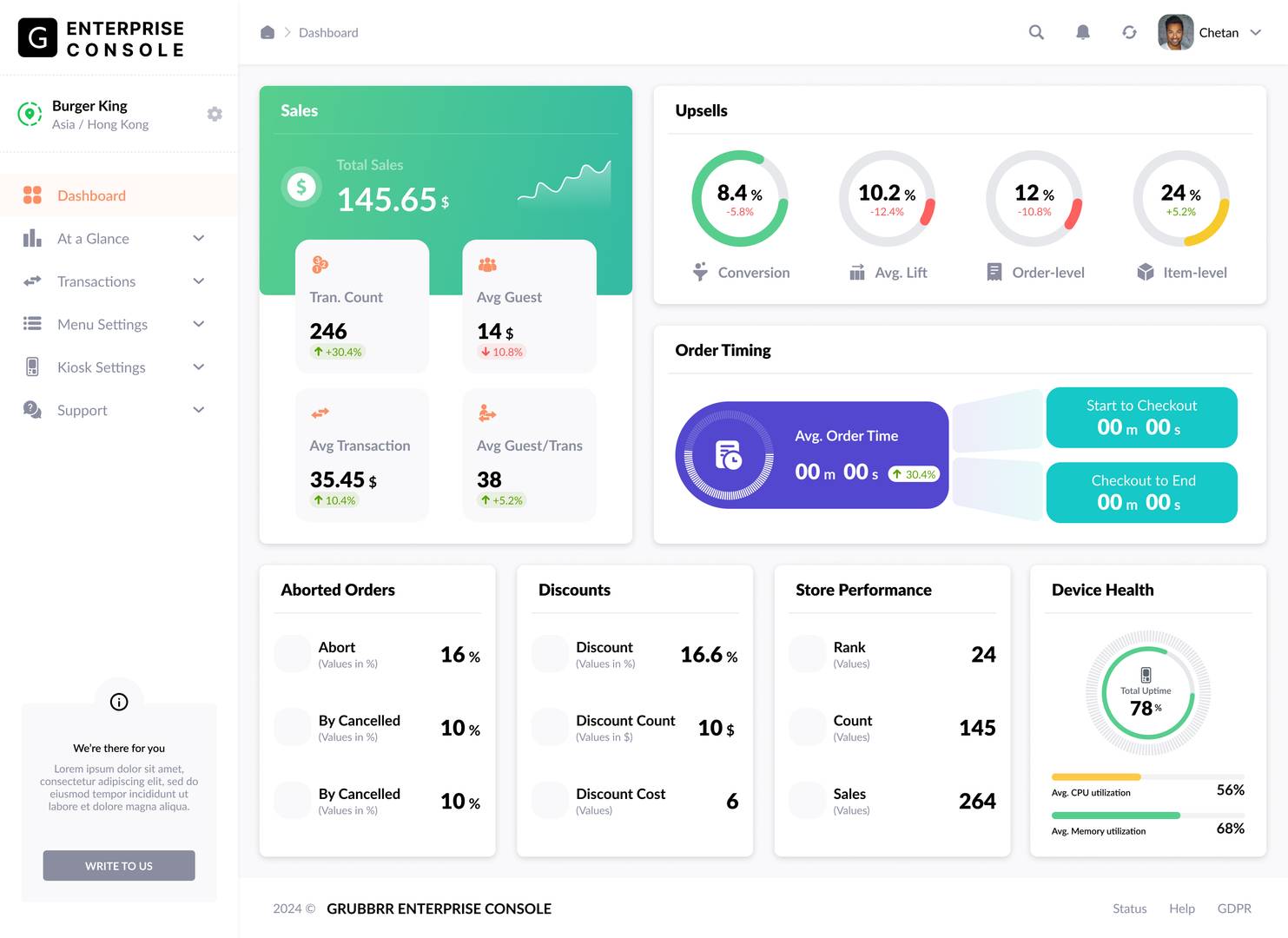Open the GDPR link in the footer
The image size is (1288, 938).
pyautogui.click(x=1234, y=908)
